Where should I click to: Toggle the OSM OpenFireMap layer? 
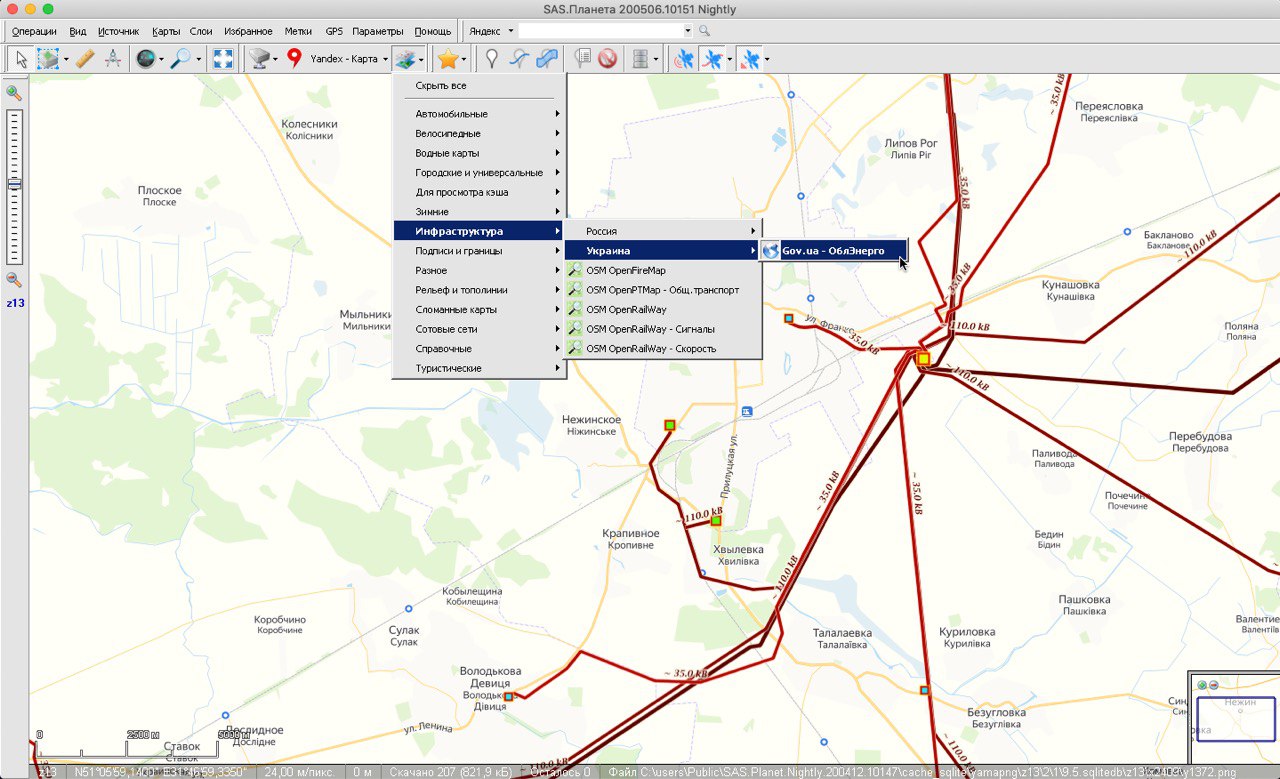(x=663, y=270)
